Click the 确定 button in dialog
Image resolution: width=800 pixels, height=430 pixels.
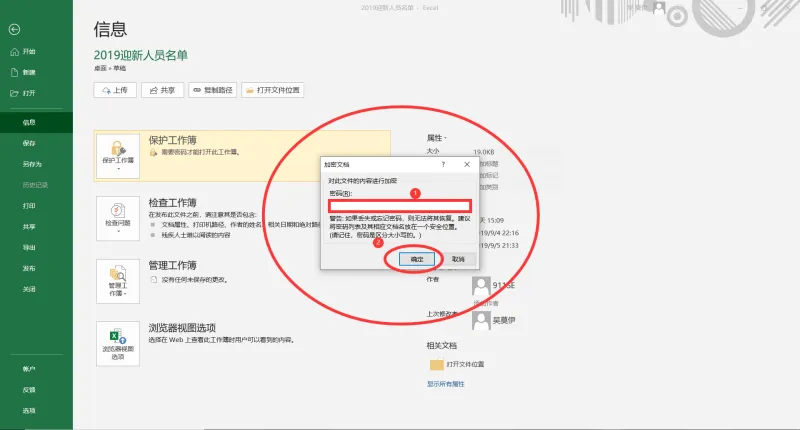pyautogui.click(x=417, y=259)
